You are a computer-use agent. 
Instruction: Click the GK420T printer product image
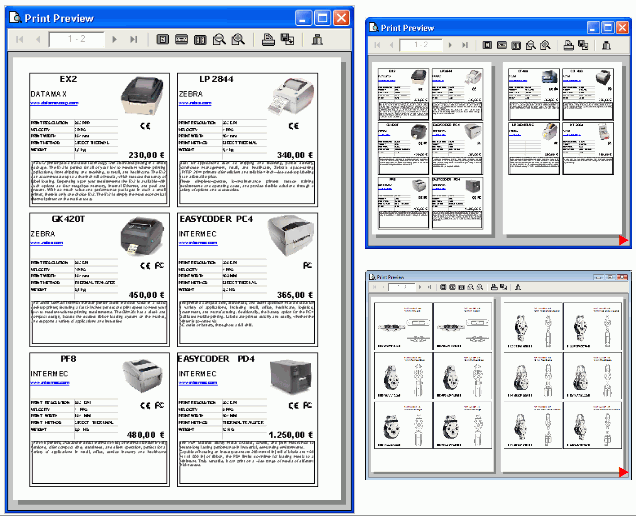(142, 236)
